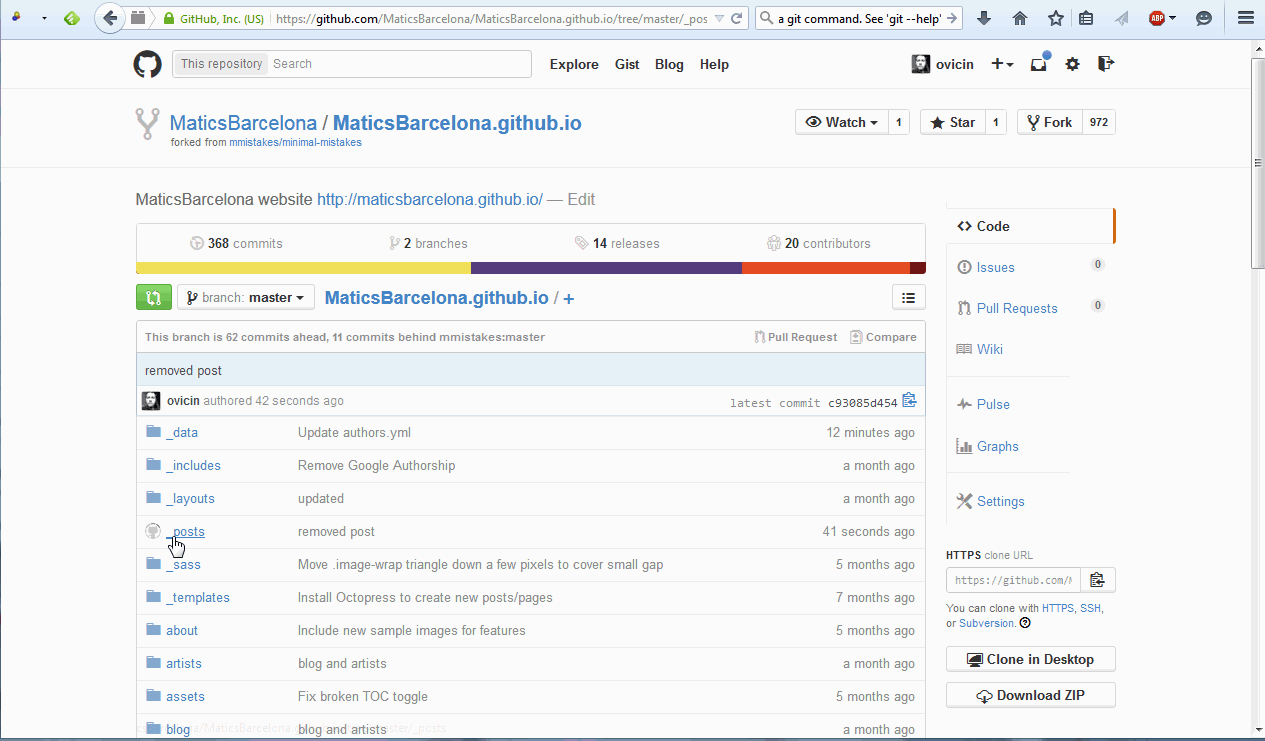Click the vertical page scrollbar thumb
The height and width of the screenshot is (741, 1265).
pyautogui.click(x=1257, y=163)
